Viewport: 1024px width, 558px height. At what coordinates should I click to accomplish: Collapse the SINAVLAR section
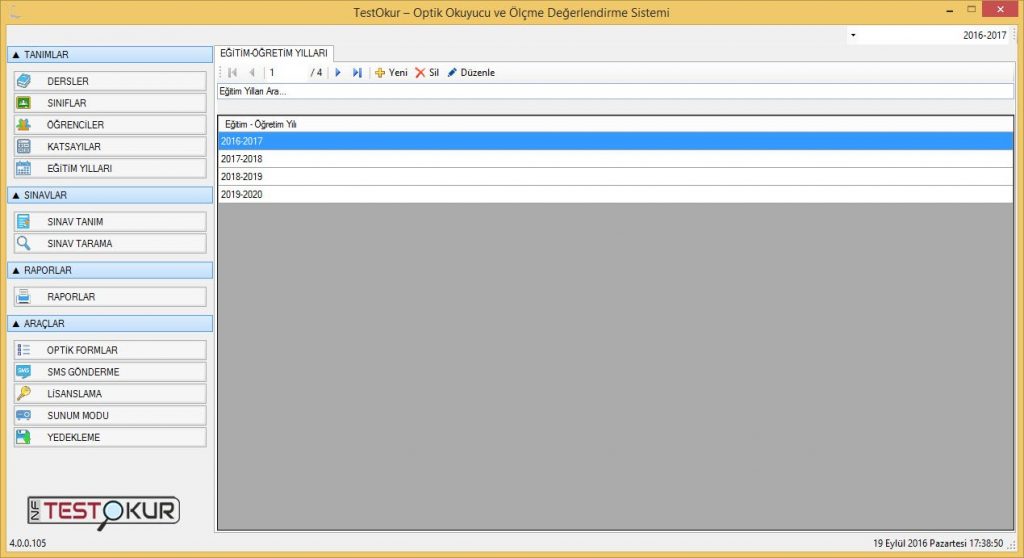pos(110,195)
